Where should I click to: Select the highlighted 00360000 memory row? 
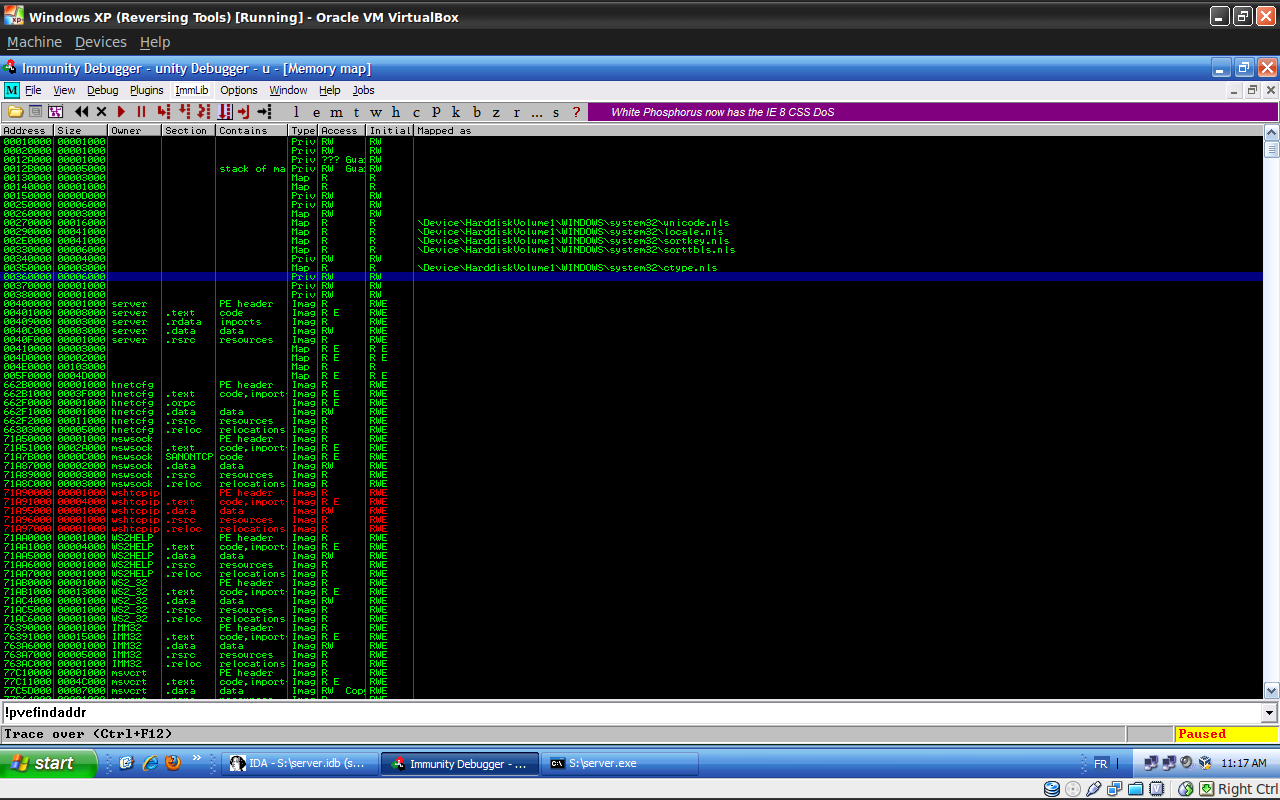point(631,277)
